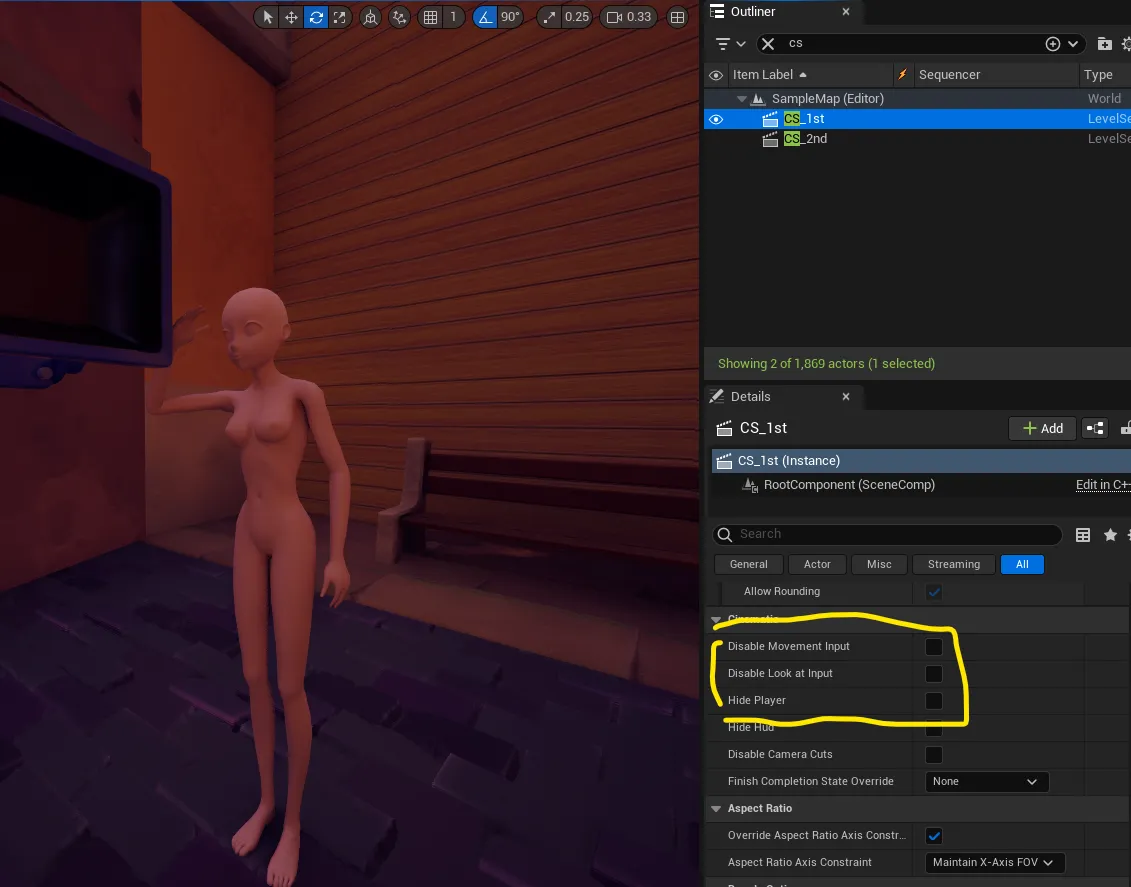
Task: Collapse the SampleMap (Editor) tree node
Action: pos(741,99)
